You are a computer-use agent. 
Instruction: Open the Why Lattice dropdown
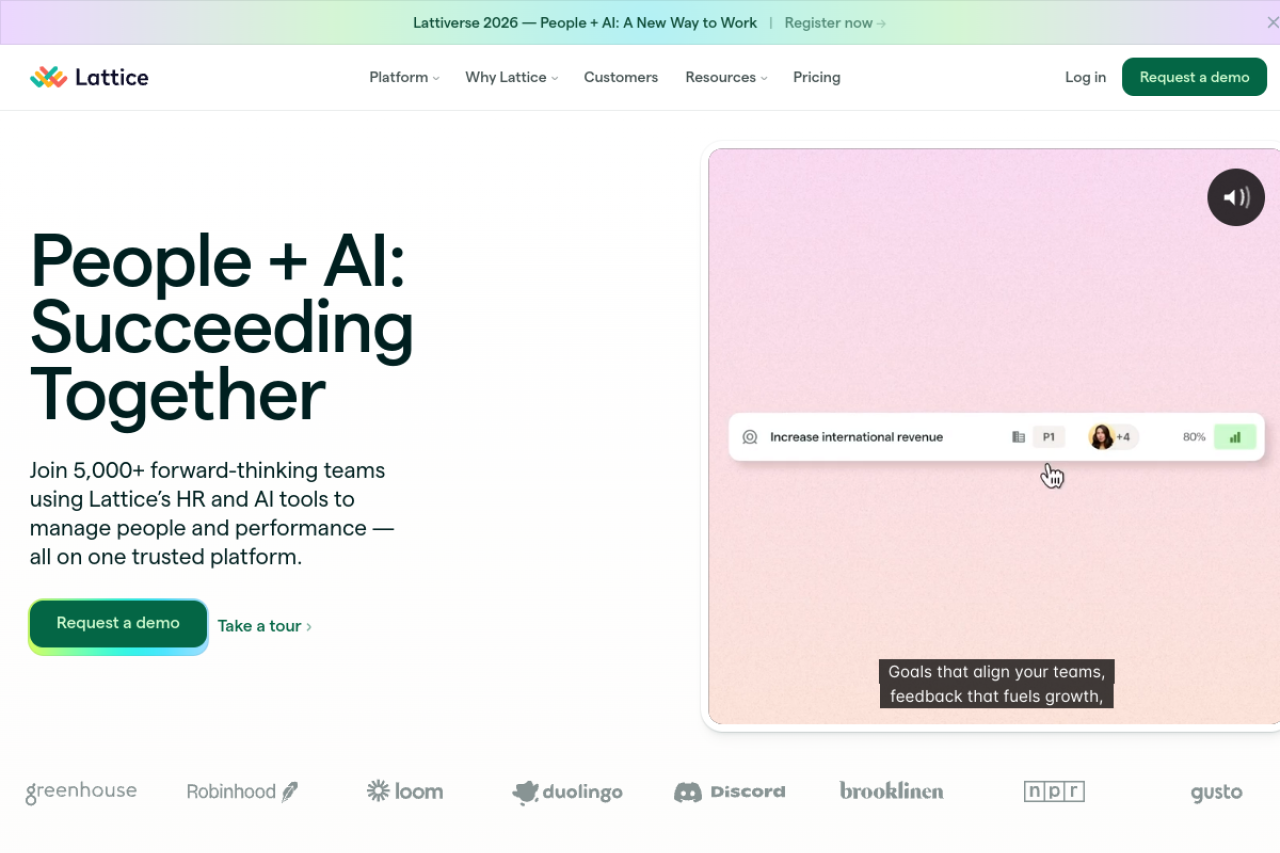(511, 77)
